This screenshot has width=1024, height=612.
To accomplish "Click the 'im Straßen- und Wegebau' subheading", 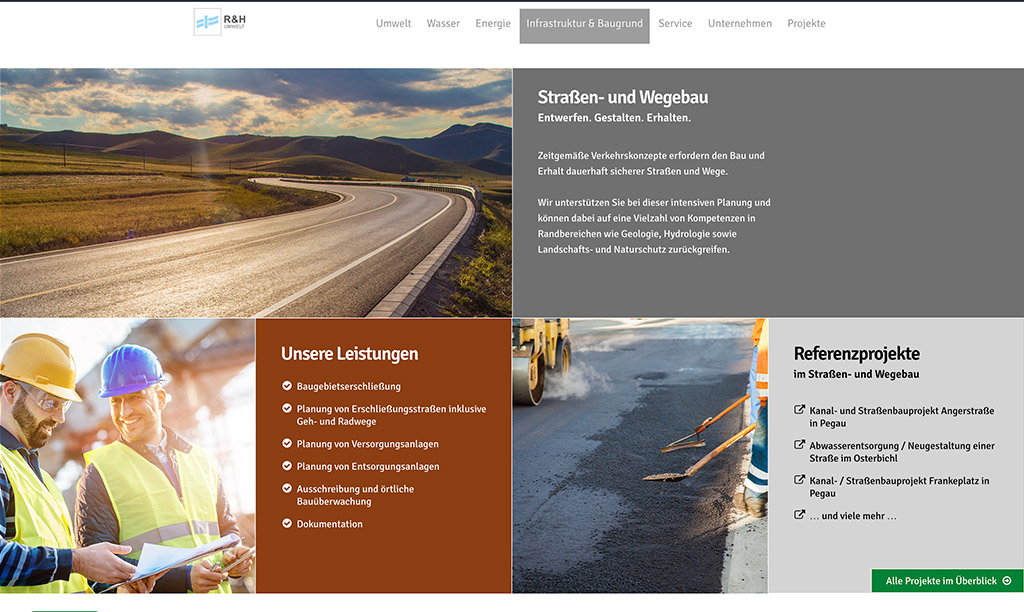I will pyautogui.click(x=856, y=374).
